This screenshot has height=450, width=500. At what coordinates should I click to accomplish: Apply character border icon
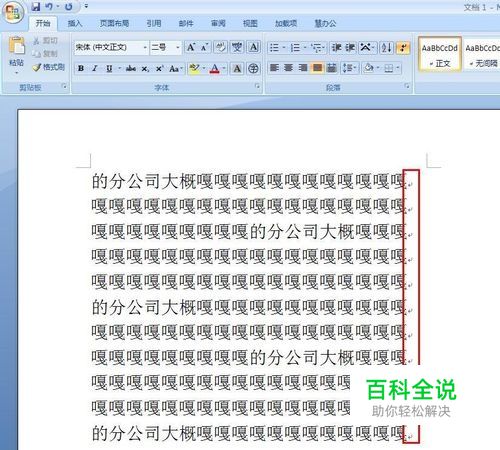[x=253, y=47]
